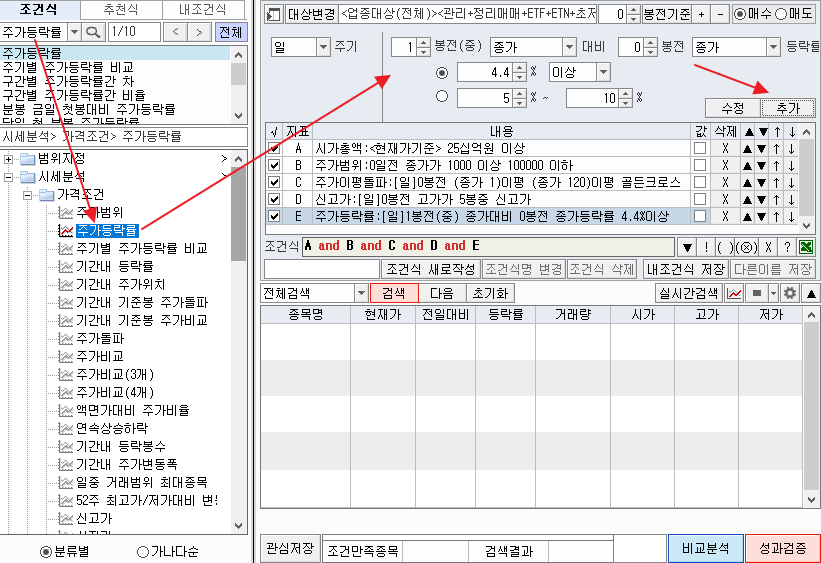Click the plus button next to 봉전기준

pos(701,14)
